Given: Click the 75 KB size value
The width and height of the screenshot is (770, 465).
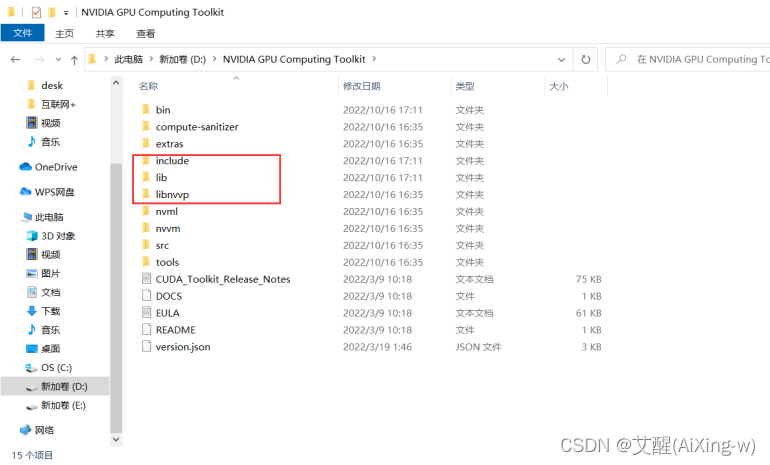Looking at the screenshot, I should pos(588,279).
